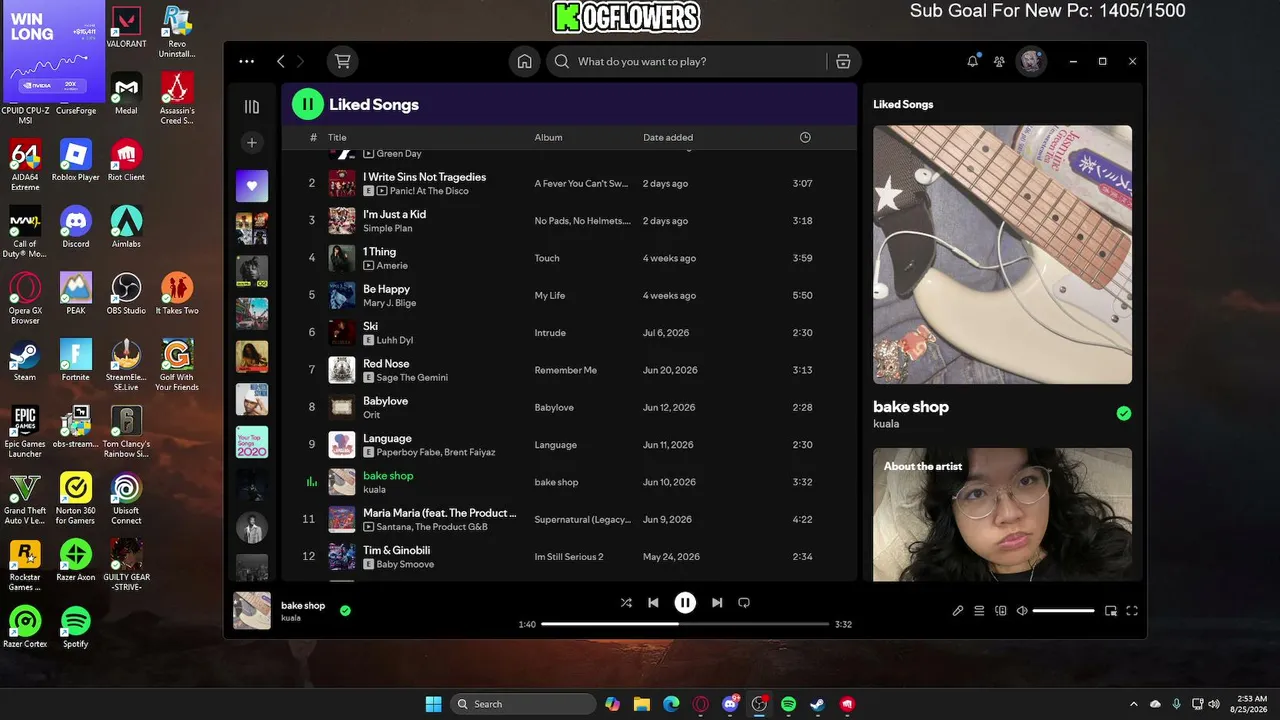Seek within the song progress bar
This screenshot has width=1280, height=720.
point(685,624)
